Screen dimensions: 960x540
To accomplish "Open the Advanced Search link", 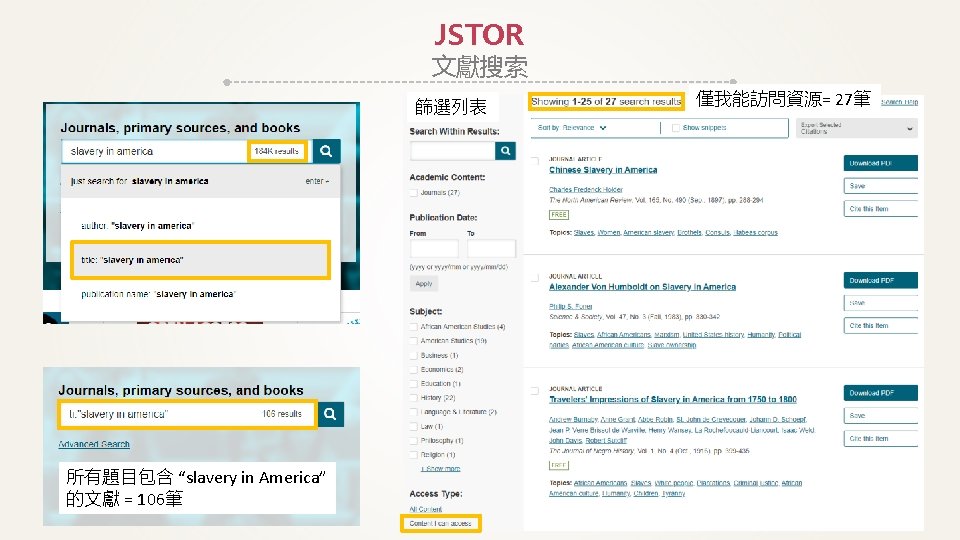I will (94, 444).
